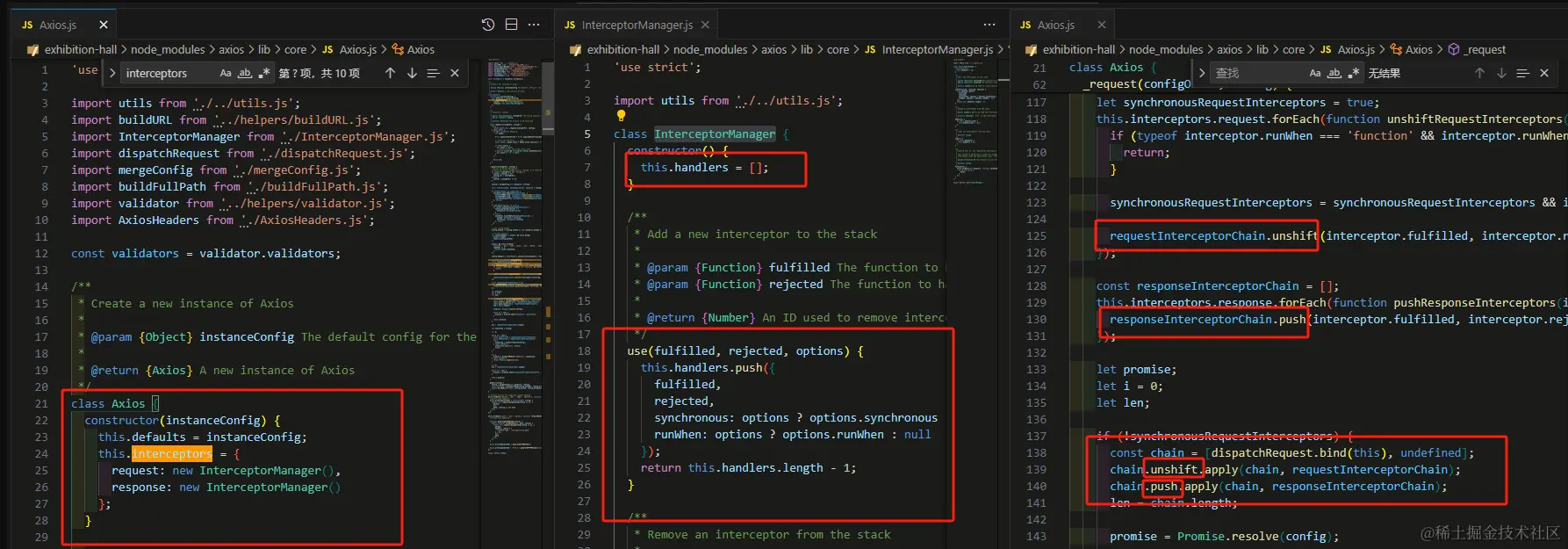Open lib breadcrumb dropdown in InterceptorManager editor
This screenshot has width=1568, height=549.
coord(807,49)
